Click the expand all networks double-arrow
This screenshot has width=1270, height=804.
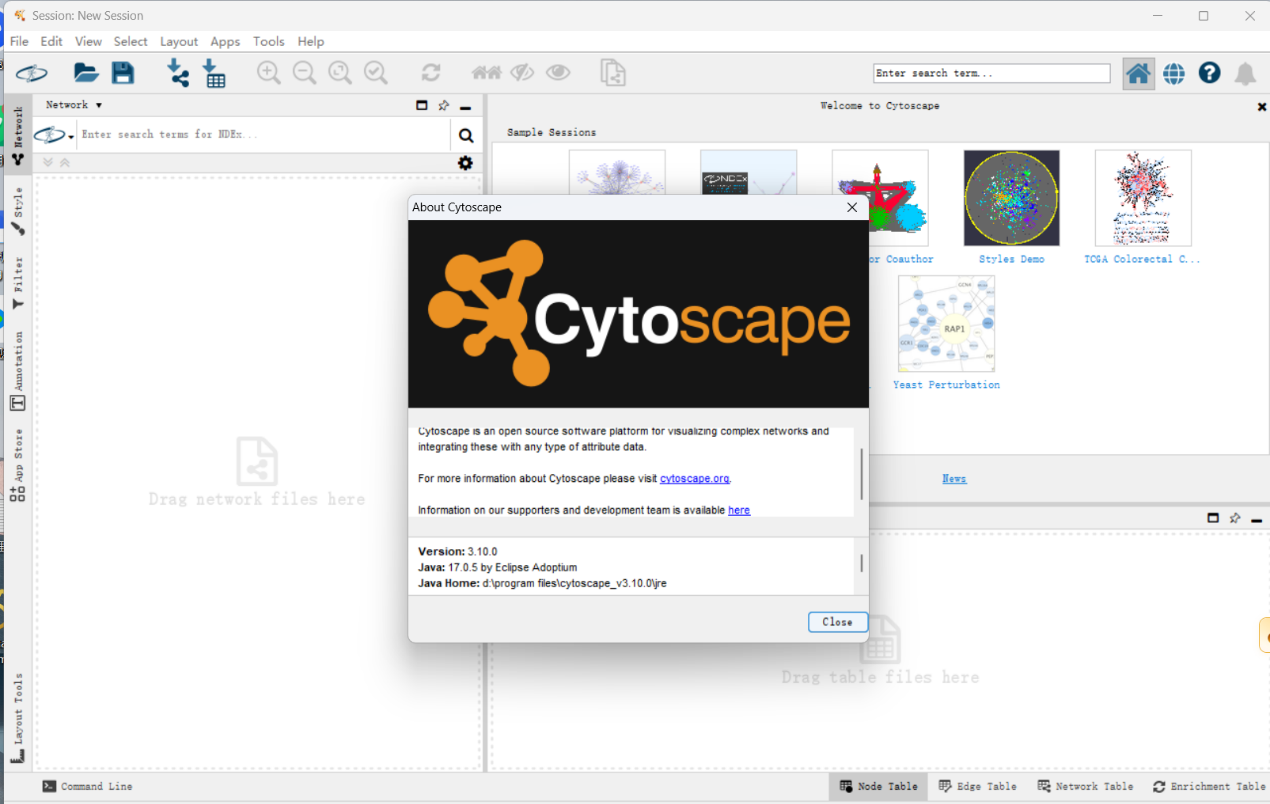pos(47,162)
